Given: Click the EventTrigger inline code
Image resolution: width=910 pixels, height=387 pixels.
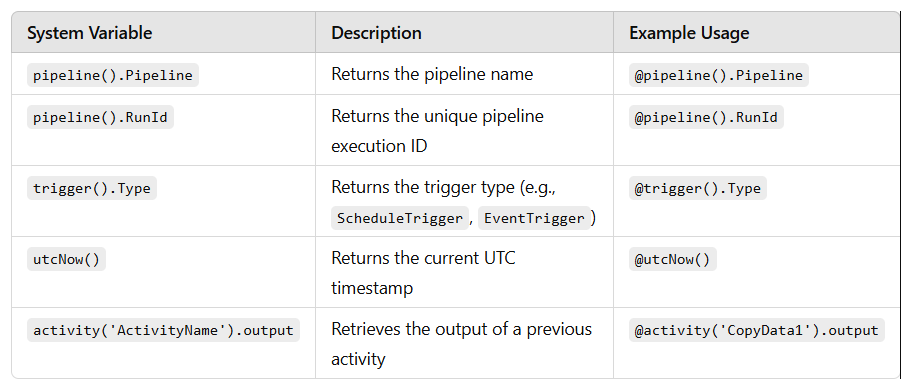Looking at the screenshot, I should [534, 218].
